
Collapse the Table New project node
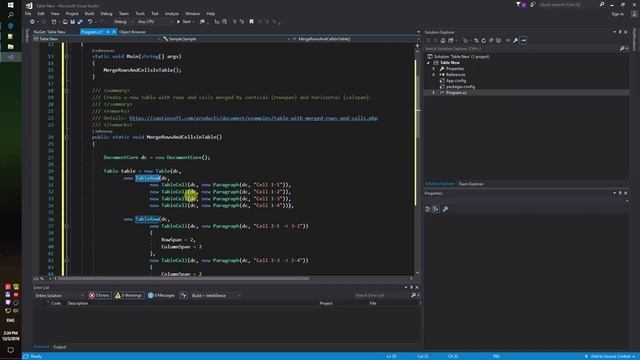pos(429,63)
